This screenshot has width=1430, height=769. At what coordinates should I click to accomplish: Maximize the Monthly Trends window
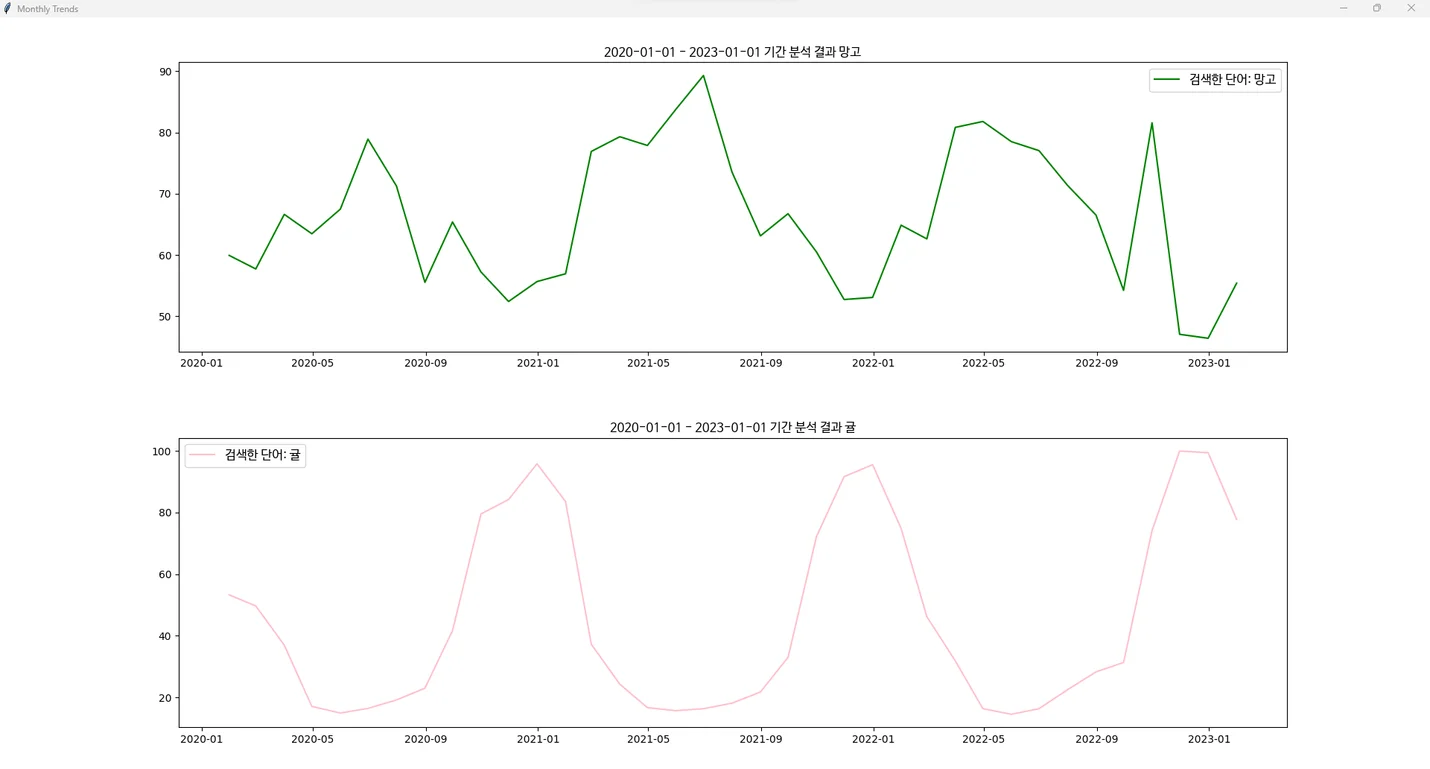[1377, 8]
